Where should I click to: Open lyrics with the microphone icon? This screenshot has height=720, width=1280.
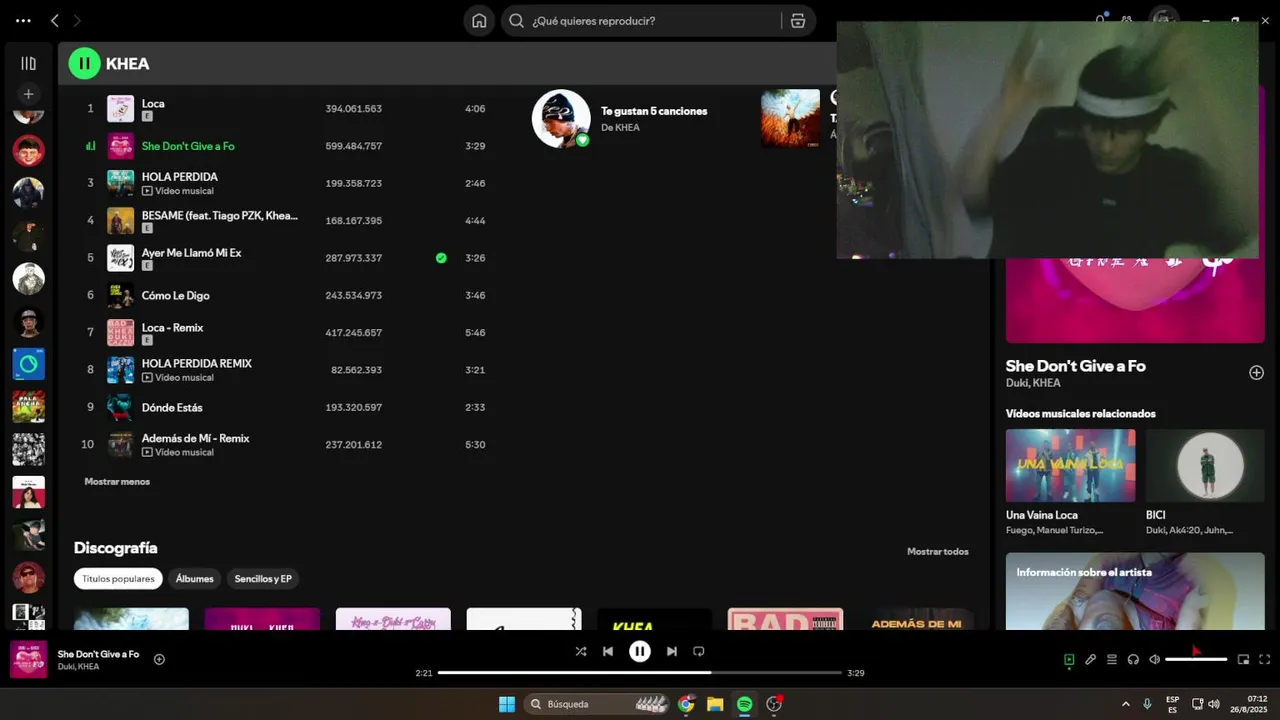pyautogui.click(x=1091, y=659)
